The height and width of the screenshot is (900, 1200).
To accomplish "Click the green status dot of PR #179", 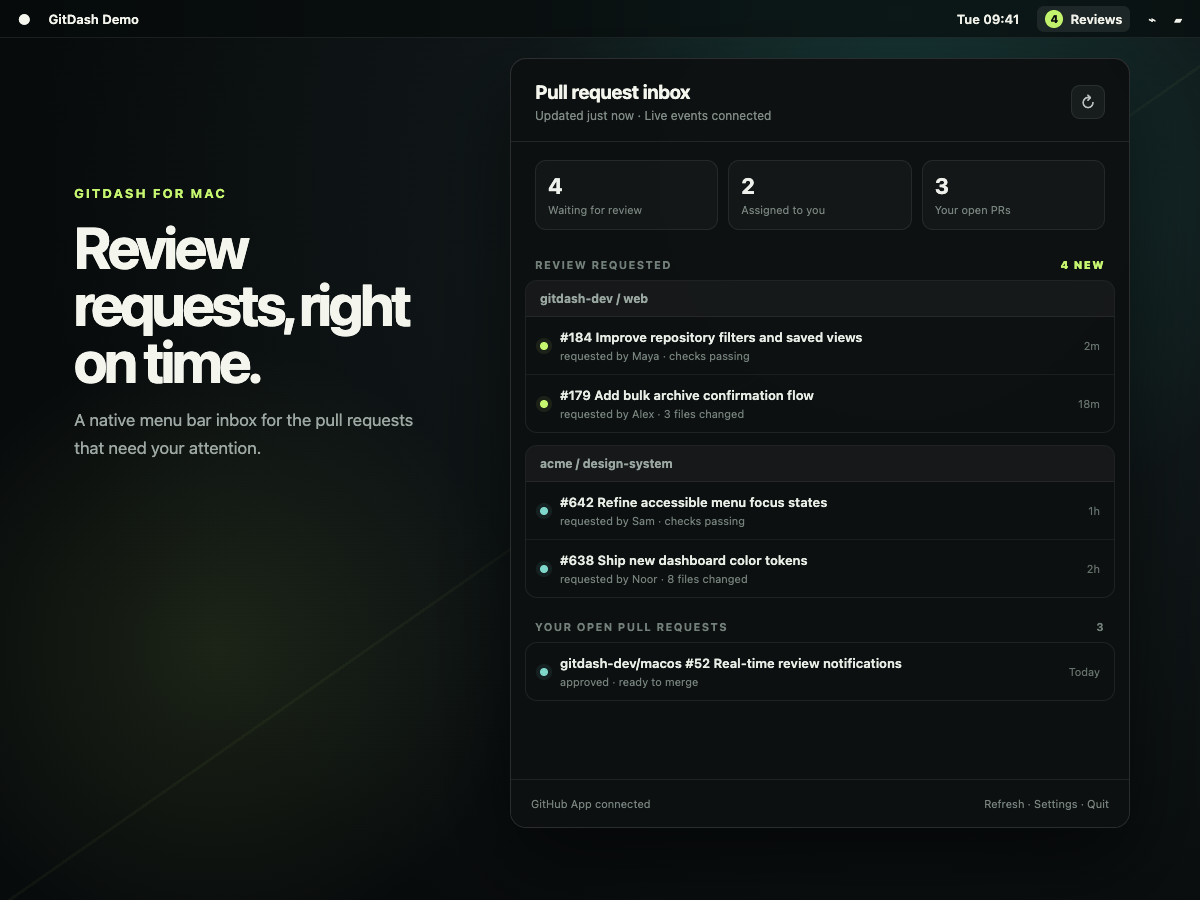I will click(544, 404).
